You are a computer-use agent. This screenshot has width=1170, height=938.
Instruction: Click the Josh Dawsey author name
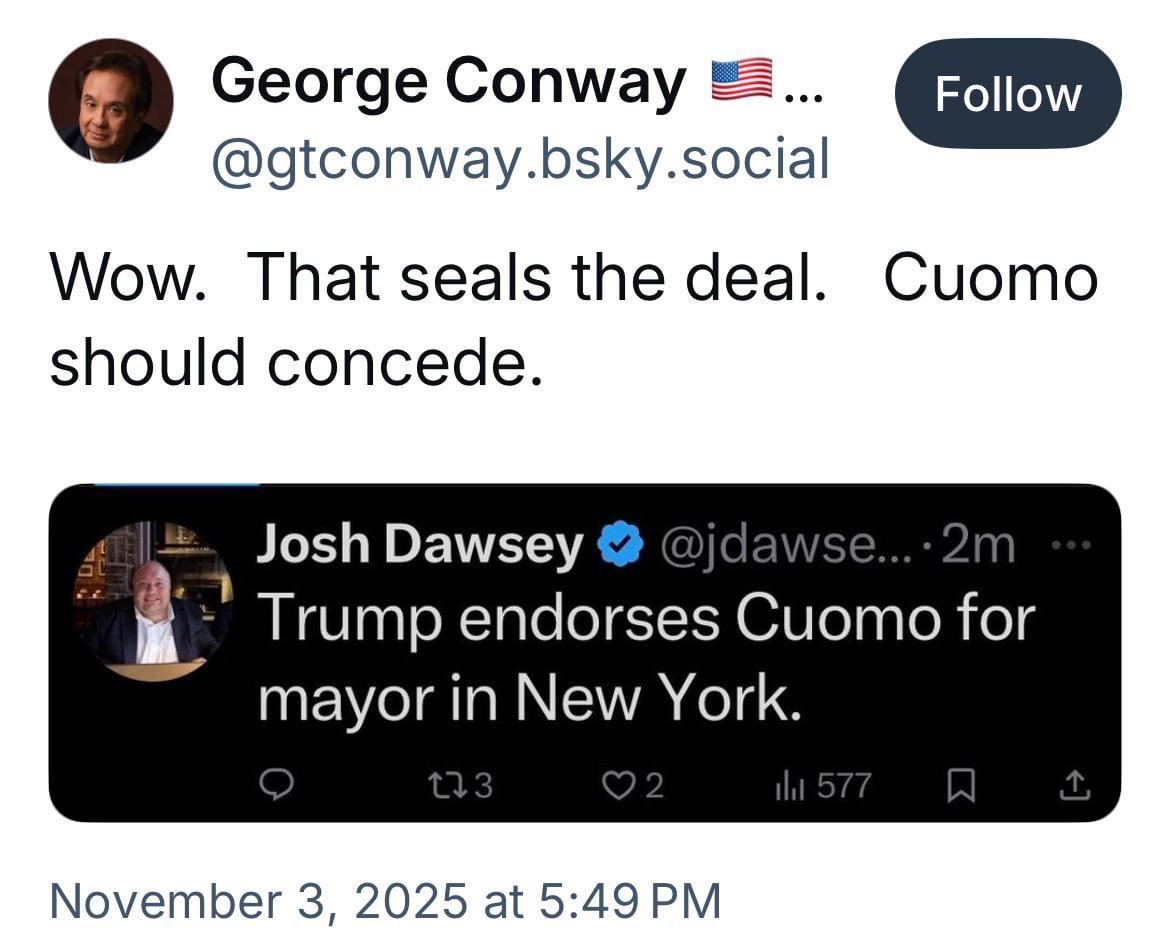coord(421,546)
